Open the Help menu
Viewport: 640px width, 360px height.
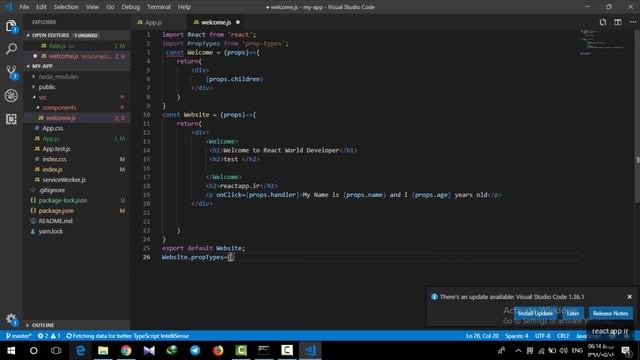click(184, 7)
